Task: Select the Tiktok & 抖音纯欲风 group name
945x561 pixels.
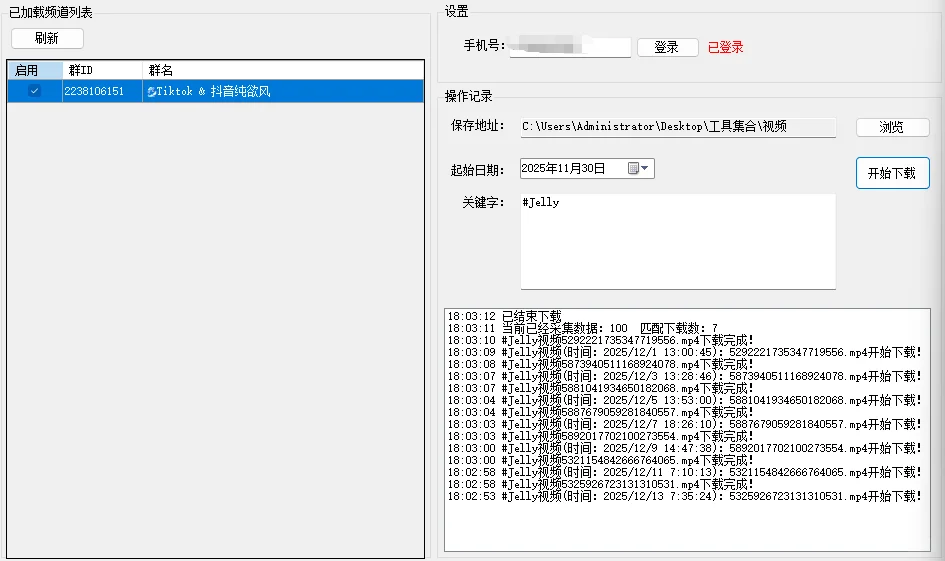Action: point(213,91)
